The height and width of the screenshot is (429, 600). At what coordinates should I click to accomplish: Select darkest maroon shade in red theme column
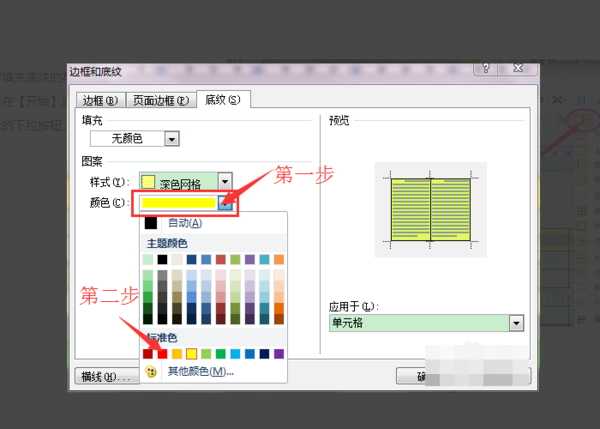coord(220,319)
